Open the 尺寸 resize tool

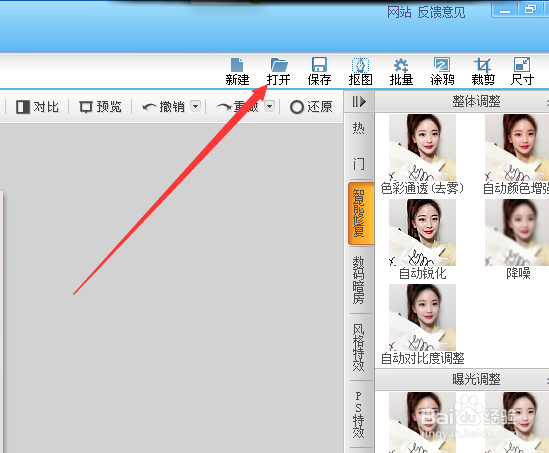(x=522, y=72)
